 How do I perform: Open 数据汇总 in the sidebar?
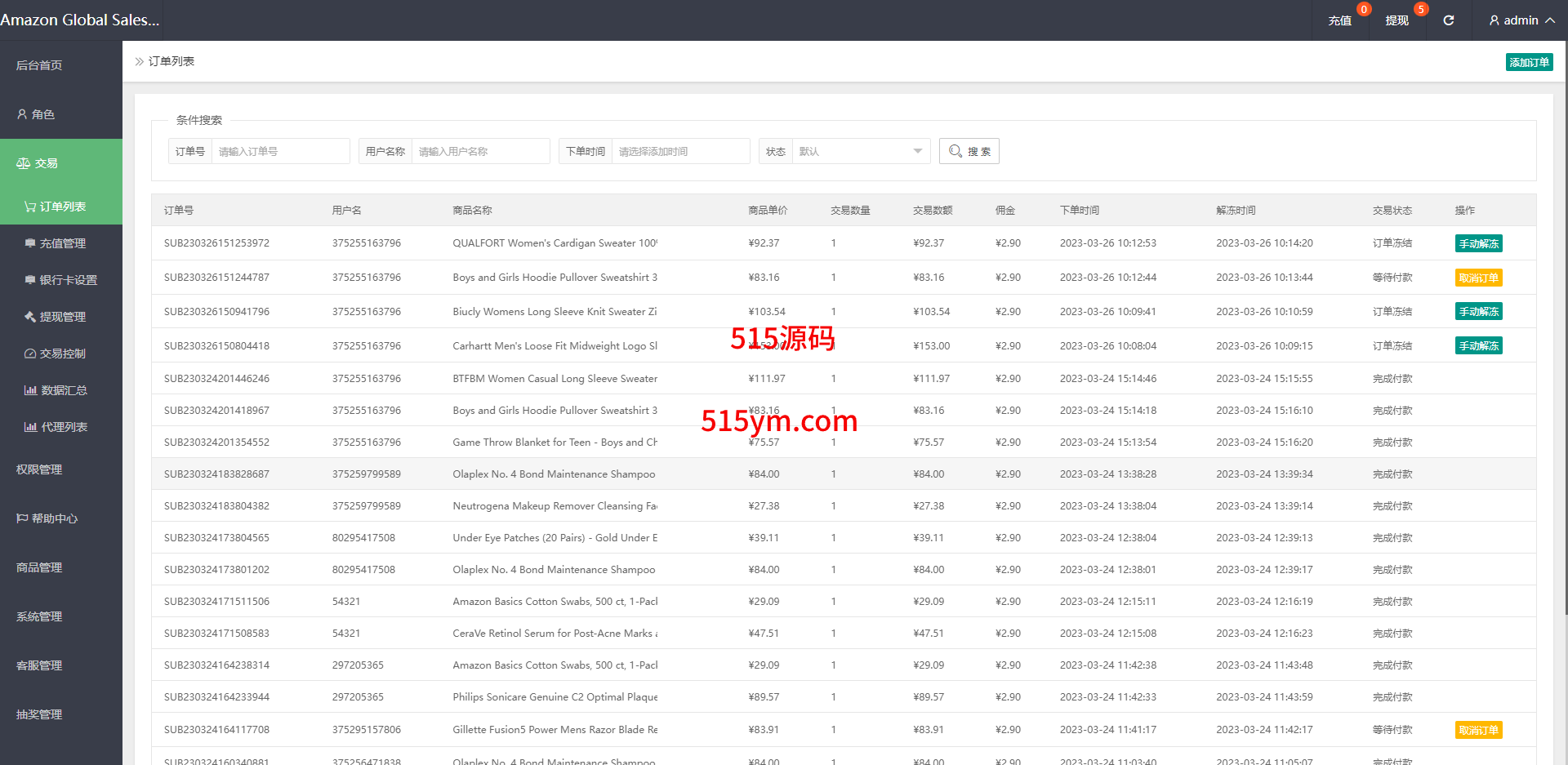[x=64, y=390]
